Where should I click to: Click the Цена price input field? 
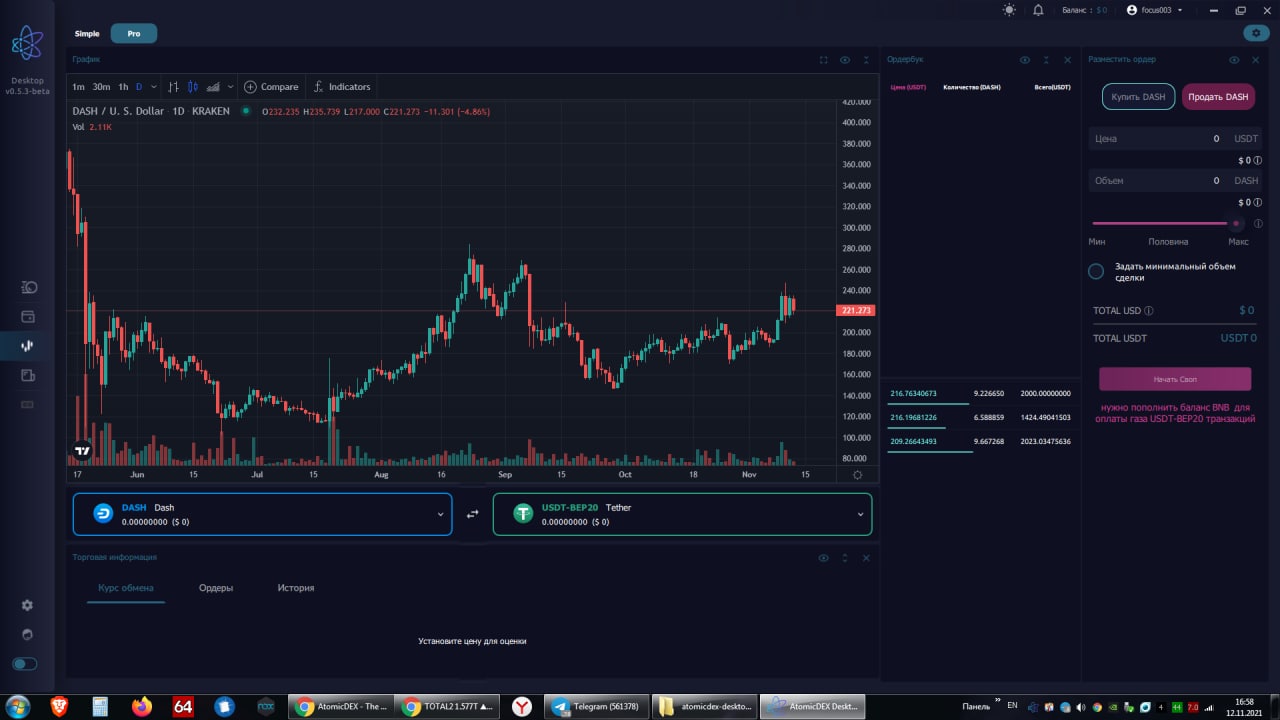coord(1175,139)
